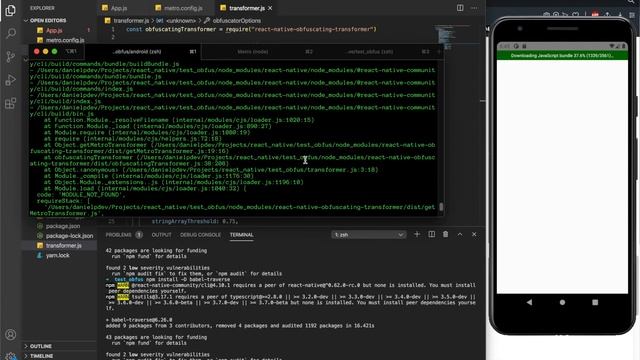Open the Extensions view

point(11,103)
